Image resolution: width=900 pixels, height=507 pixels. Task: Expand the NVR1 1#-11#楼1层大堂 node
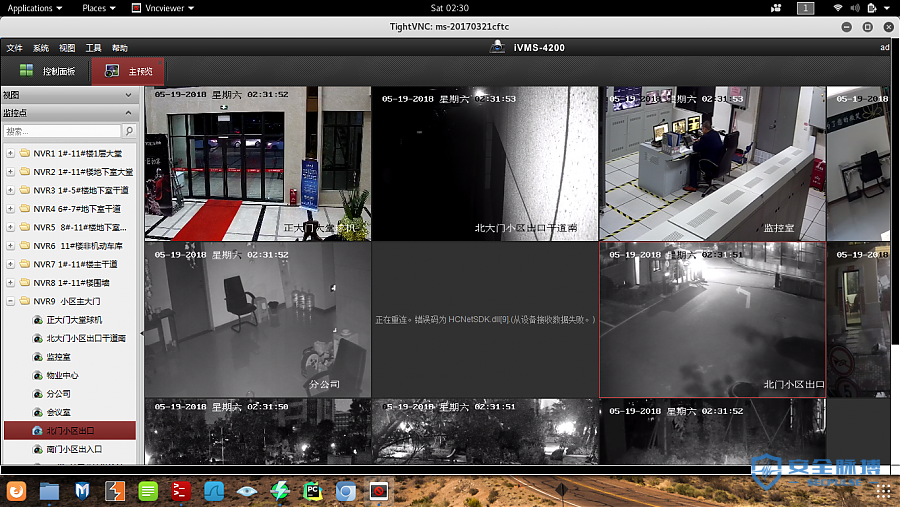click(10, 154)
